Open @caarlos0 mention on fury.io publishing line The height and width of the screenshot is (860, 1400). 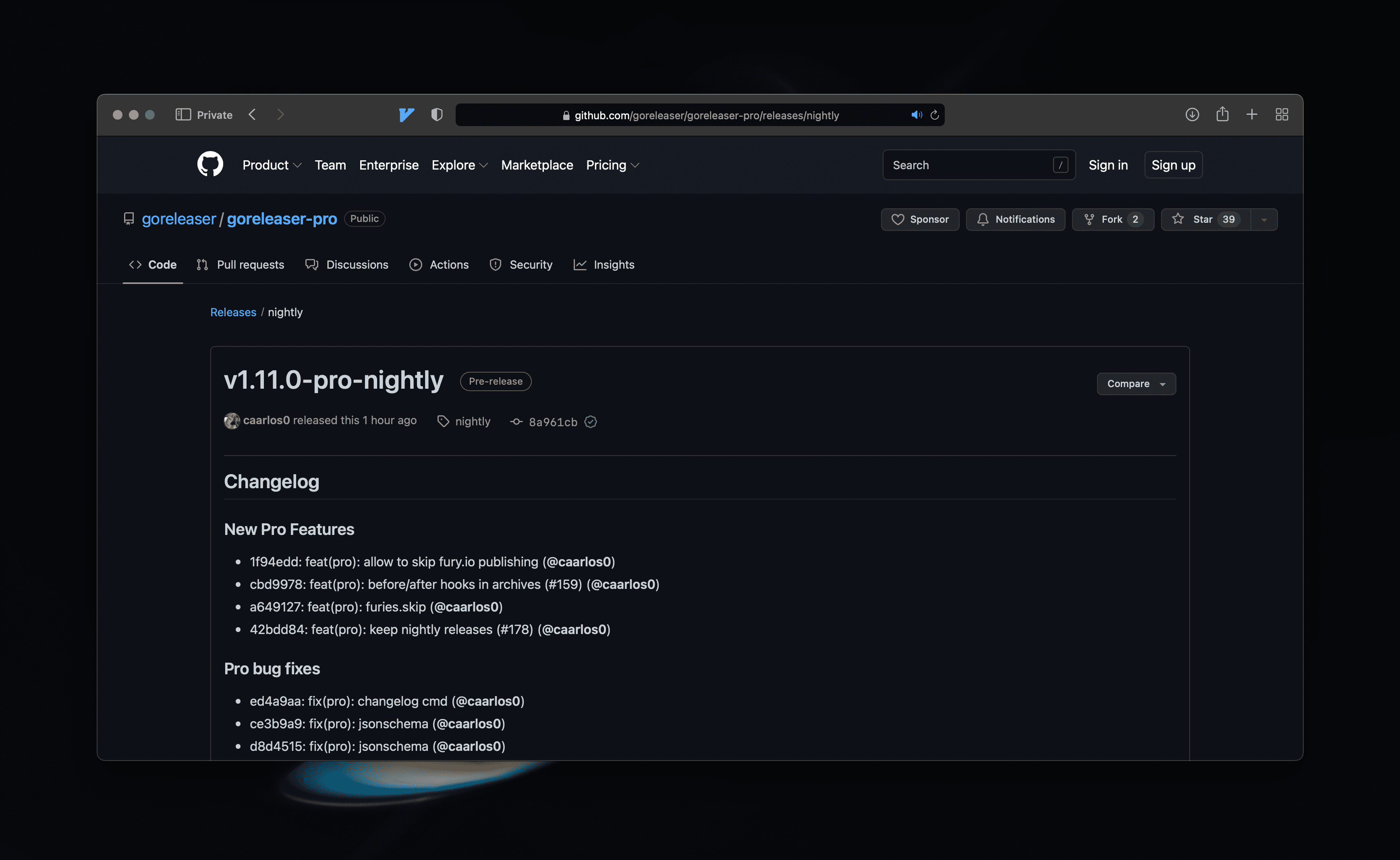pyautogui.click(x=579, y=562)
